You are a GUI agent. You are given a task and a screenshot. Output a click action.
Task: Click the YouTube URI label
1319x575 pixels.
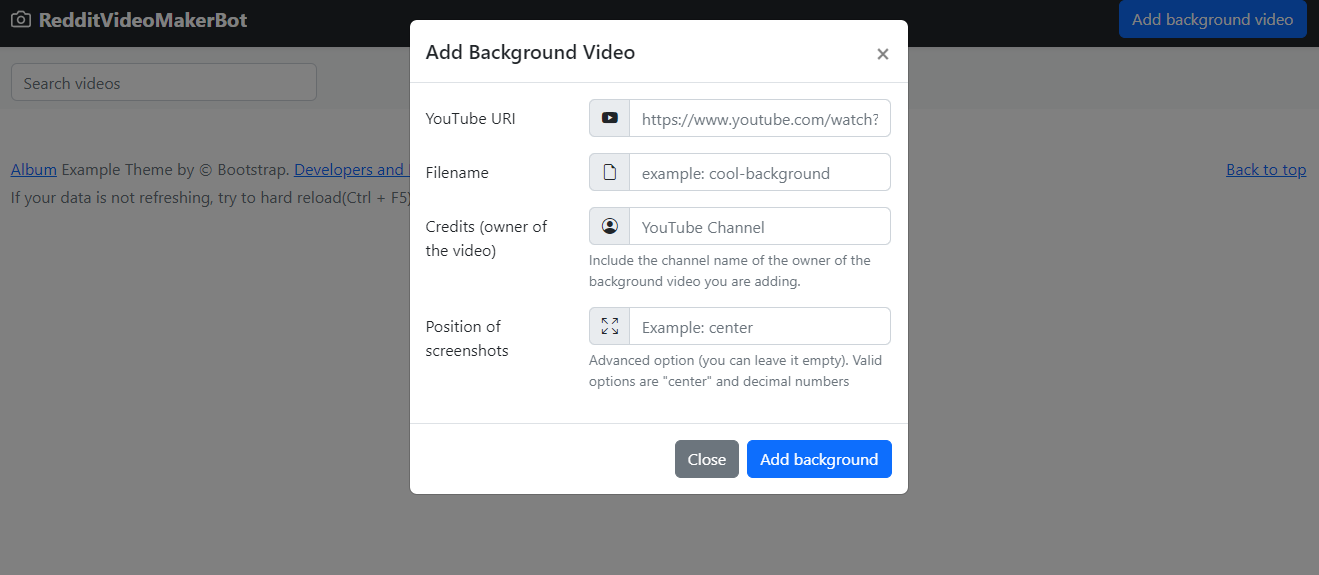click(x=471, y=118)
